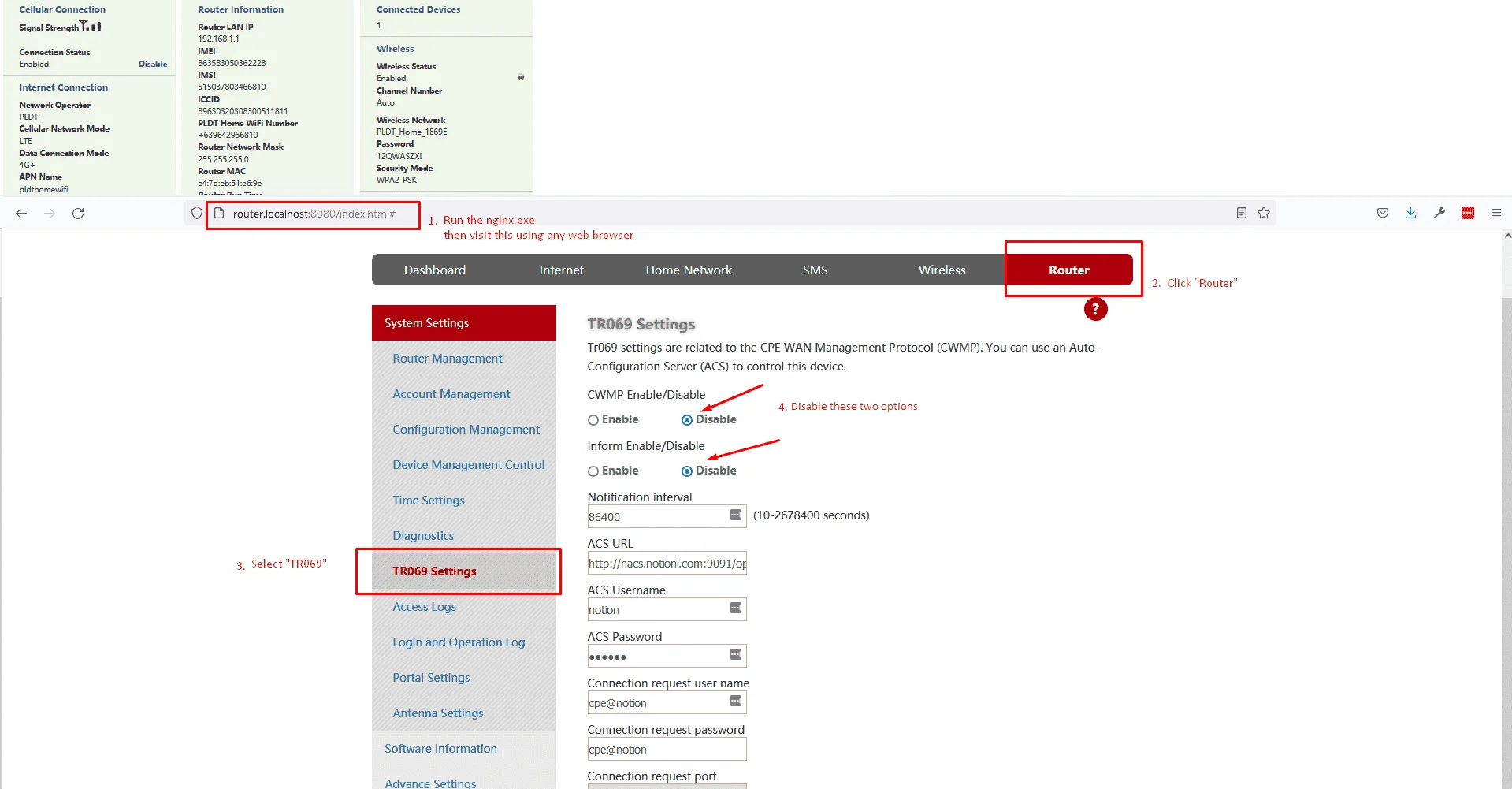Viewport: 1512px width, 789px height.
Task: Click the red question mark help icon
Action: [1095, 309]
